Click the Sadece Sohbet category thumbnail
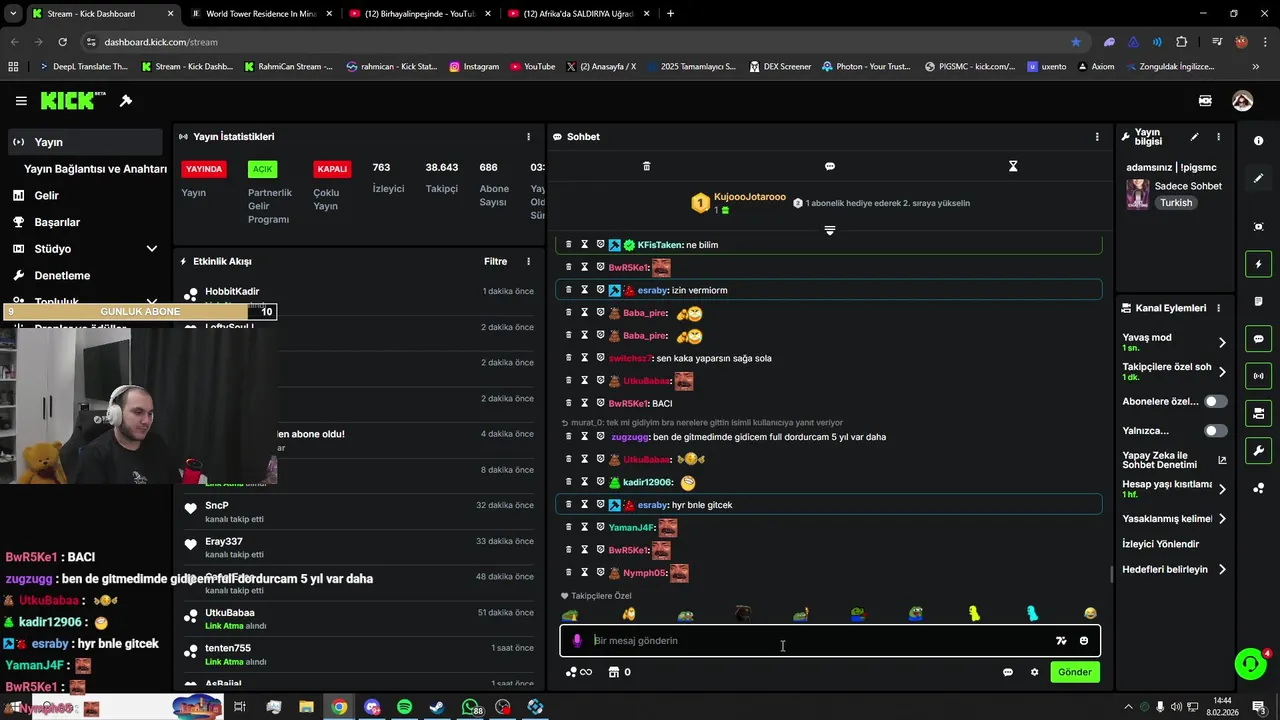Image resolution: width=1280 pixels, height=720 pixels. tap(1137, 194)
